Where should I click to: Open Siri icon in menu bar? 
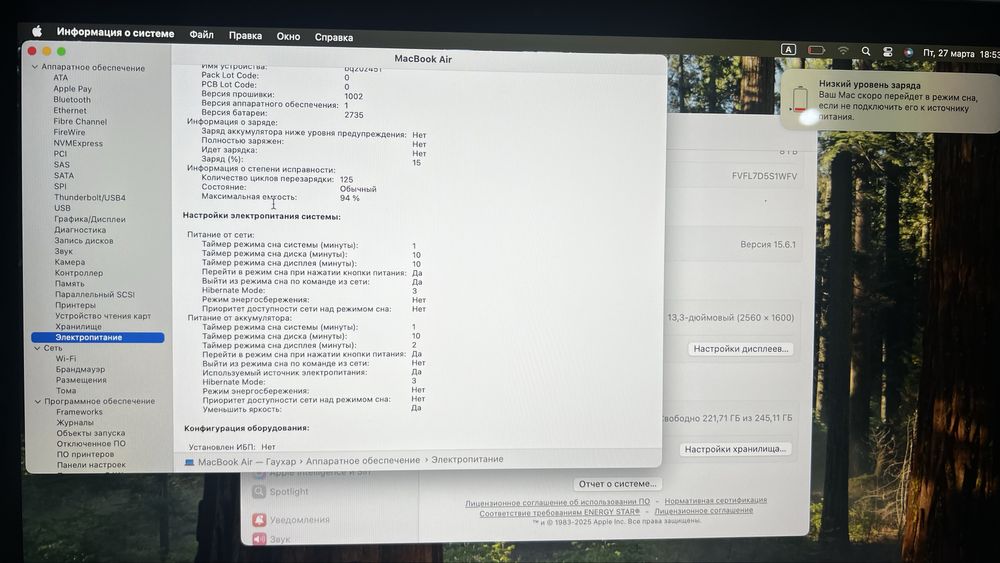pos(908,52)
